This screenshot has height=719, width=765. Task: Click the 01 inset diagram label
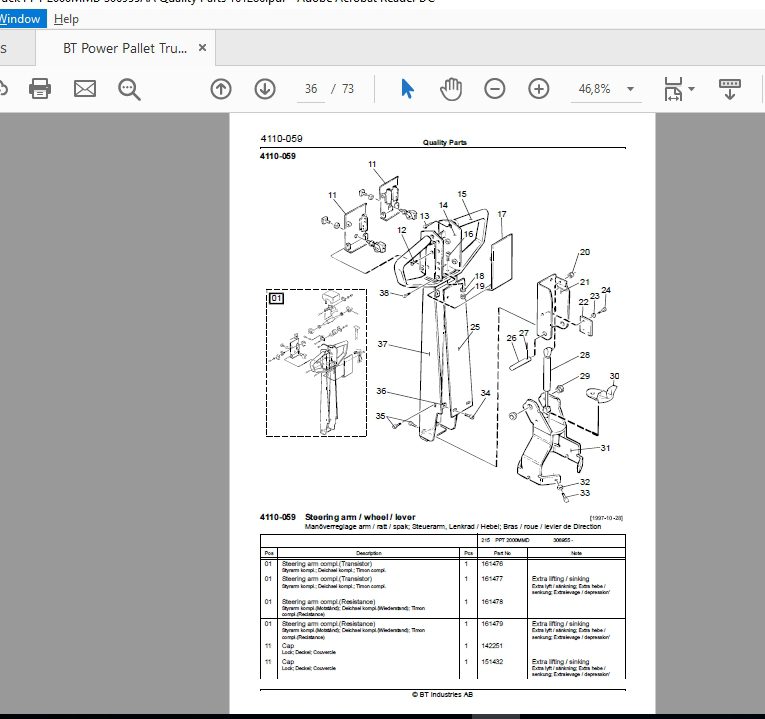[x=277, y=298]
